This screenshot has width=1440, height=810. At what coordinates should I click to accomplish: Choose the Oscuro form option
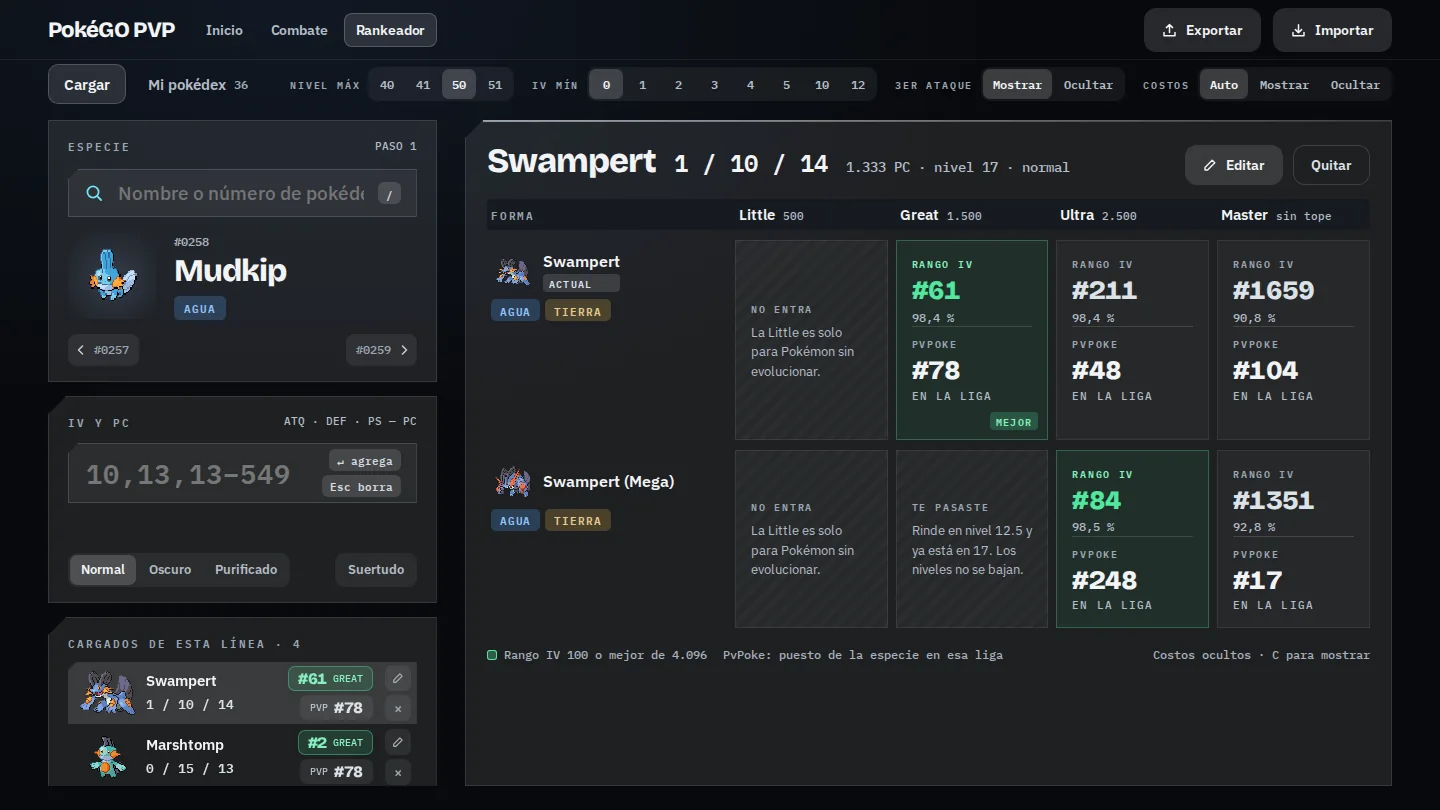click(x=170, y=569)
